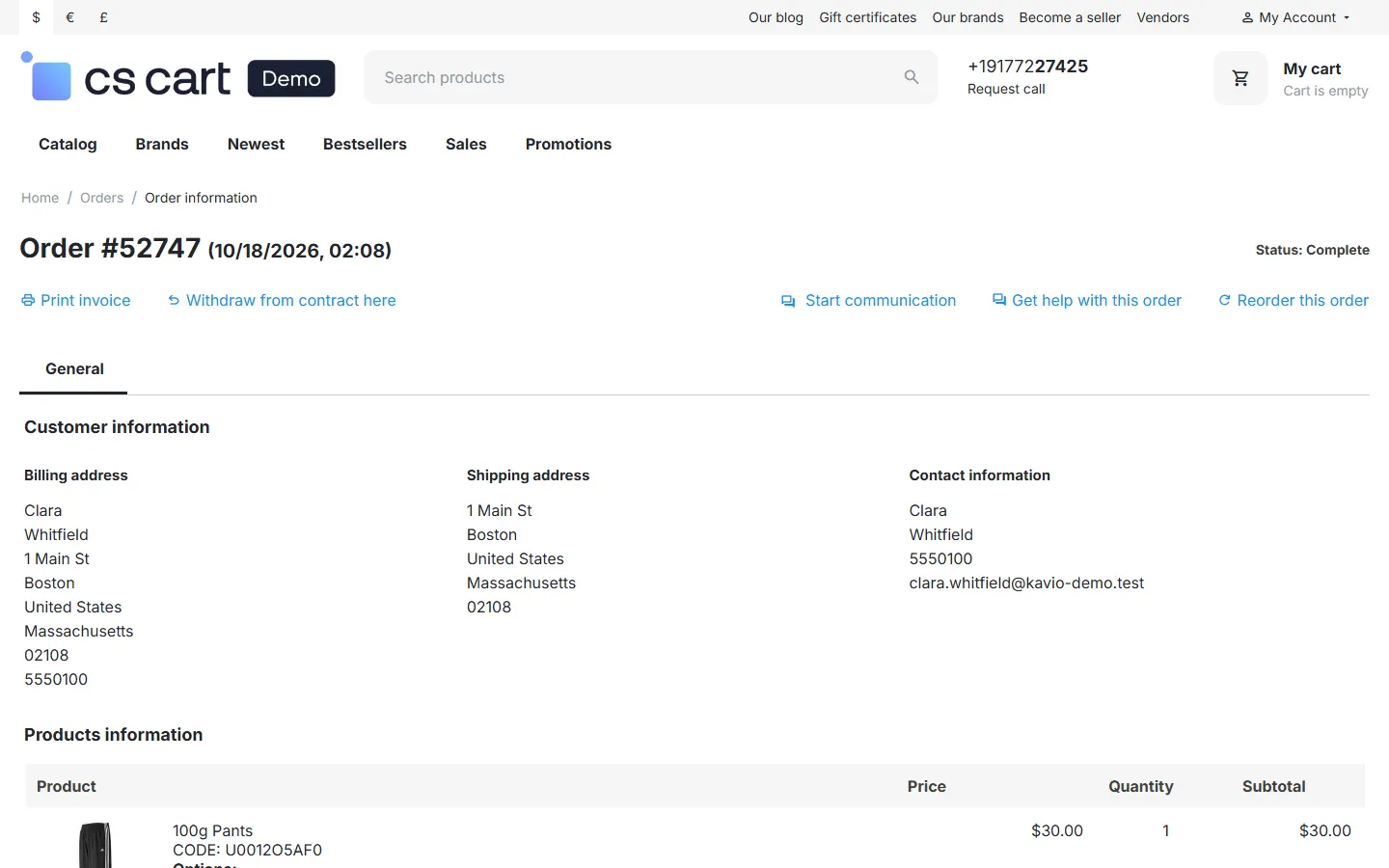Viewport: 1389px width, 868px height.
Task: Click the email clara.whitfield@kavio-demo.test
Action: click(1026, 583)
